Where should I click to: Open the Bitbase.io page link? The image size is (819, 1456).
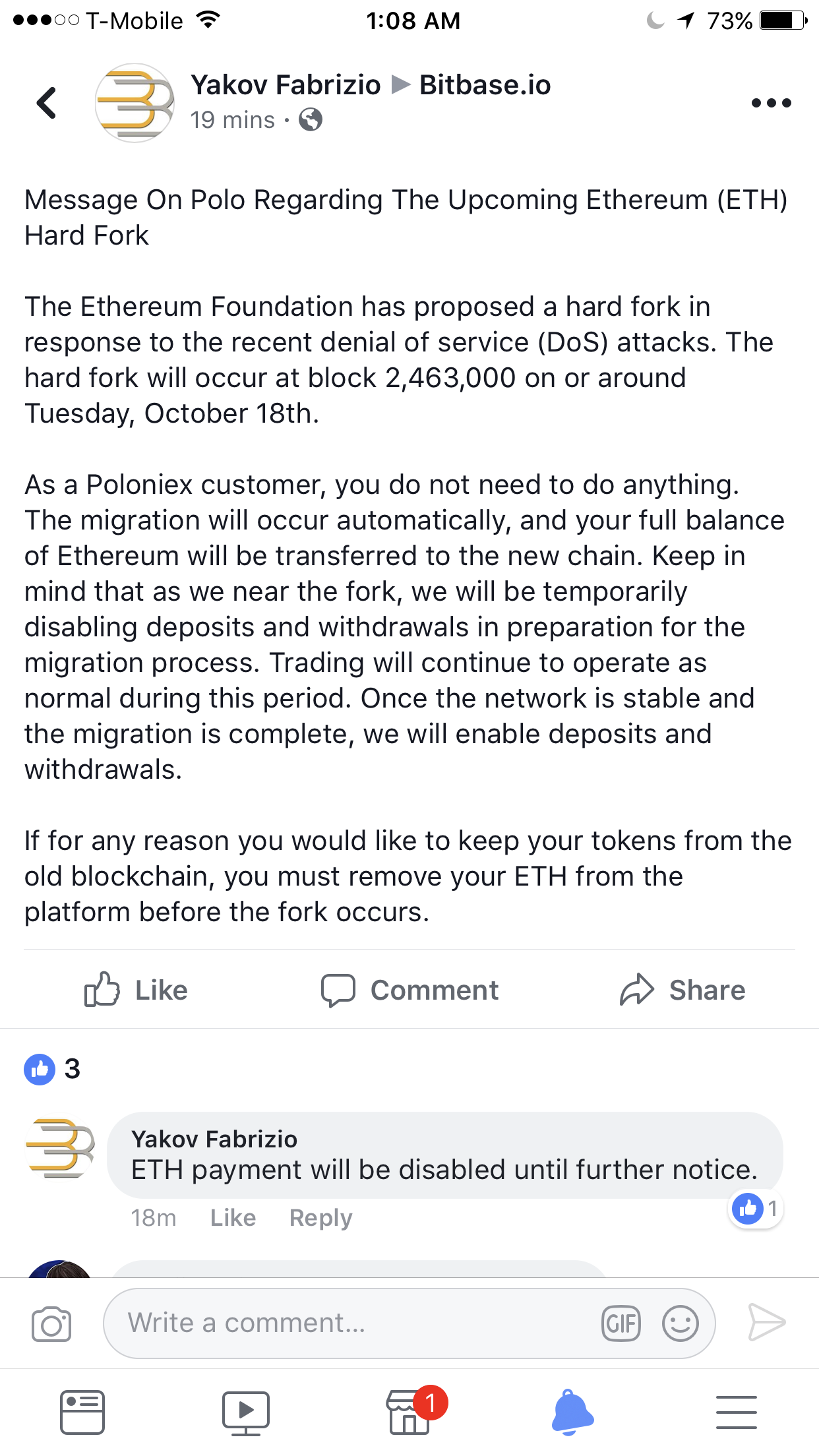(x=485, y=85)
